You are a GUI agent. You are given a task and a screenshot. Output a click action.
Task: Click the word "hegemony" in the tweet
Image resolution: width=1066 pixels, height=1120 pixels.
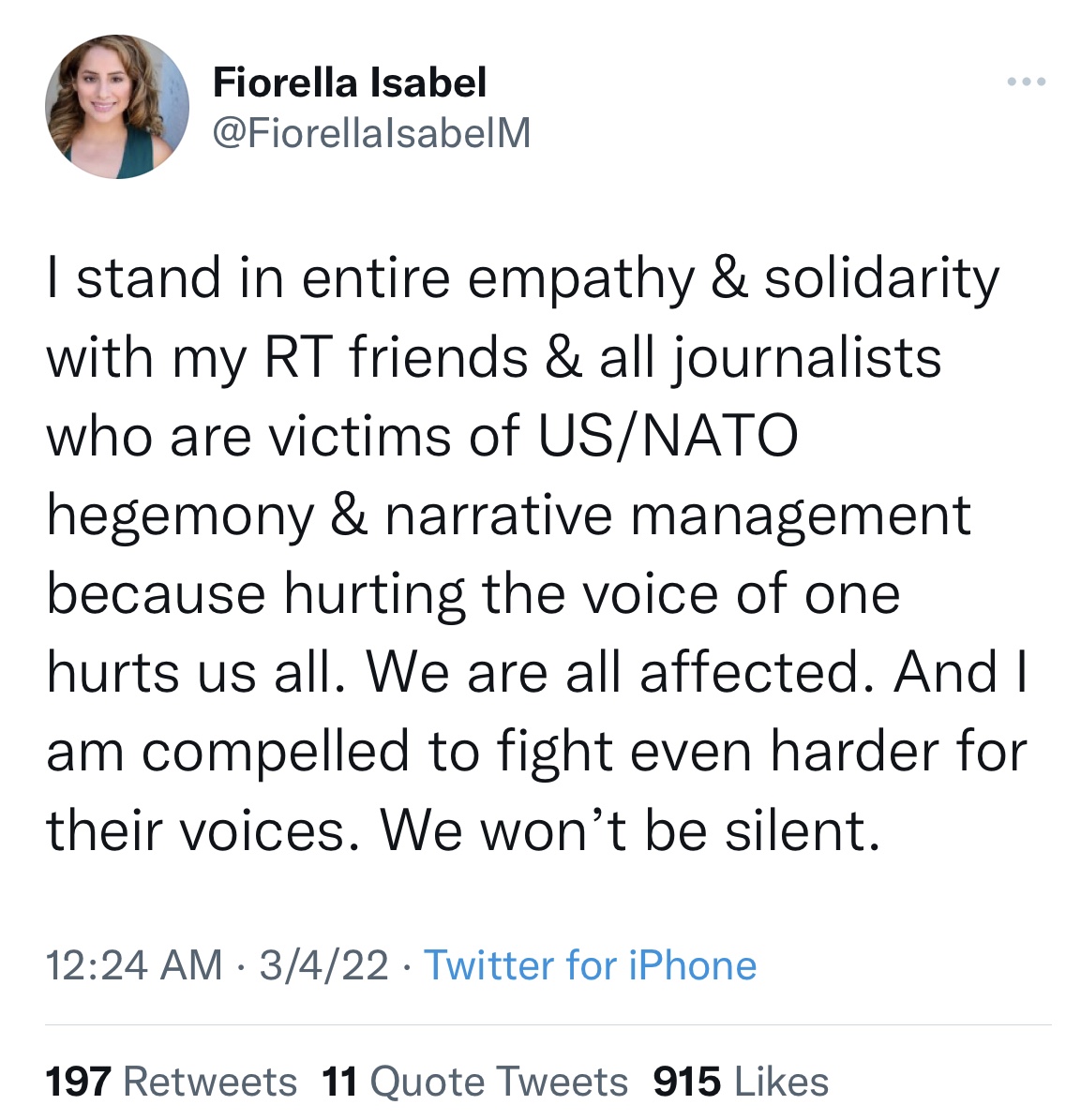pyautogui.click(x=180, y=517)
